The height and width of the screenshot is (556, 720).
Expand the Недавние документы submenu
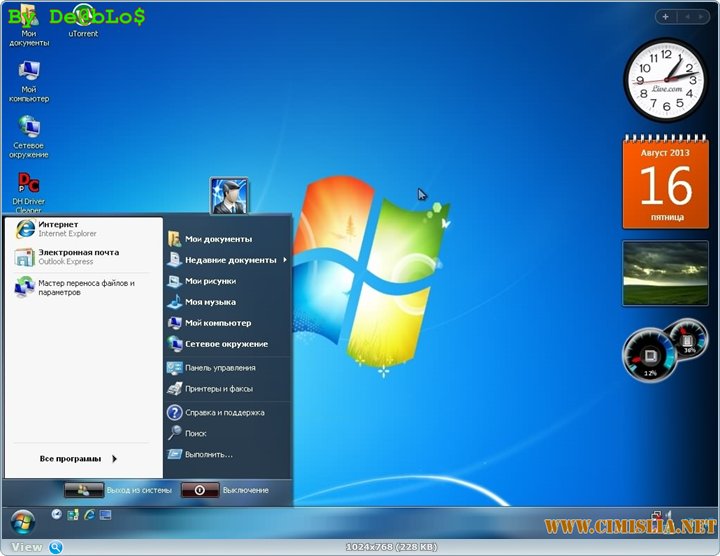point(232,260)
